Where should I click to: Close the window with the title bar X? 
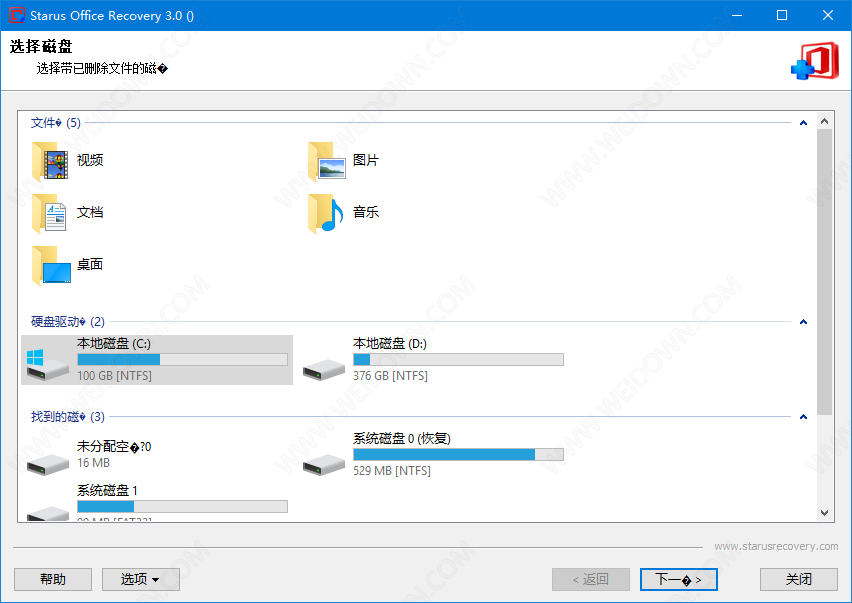(828, 15)
